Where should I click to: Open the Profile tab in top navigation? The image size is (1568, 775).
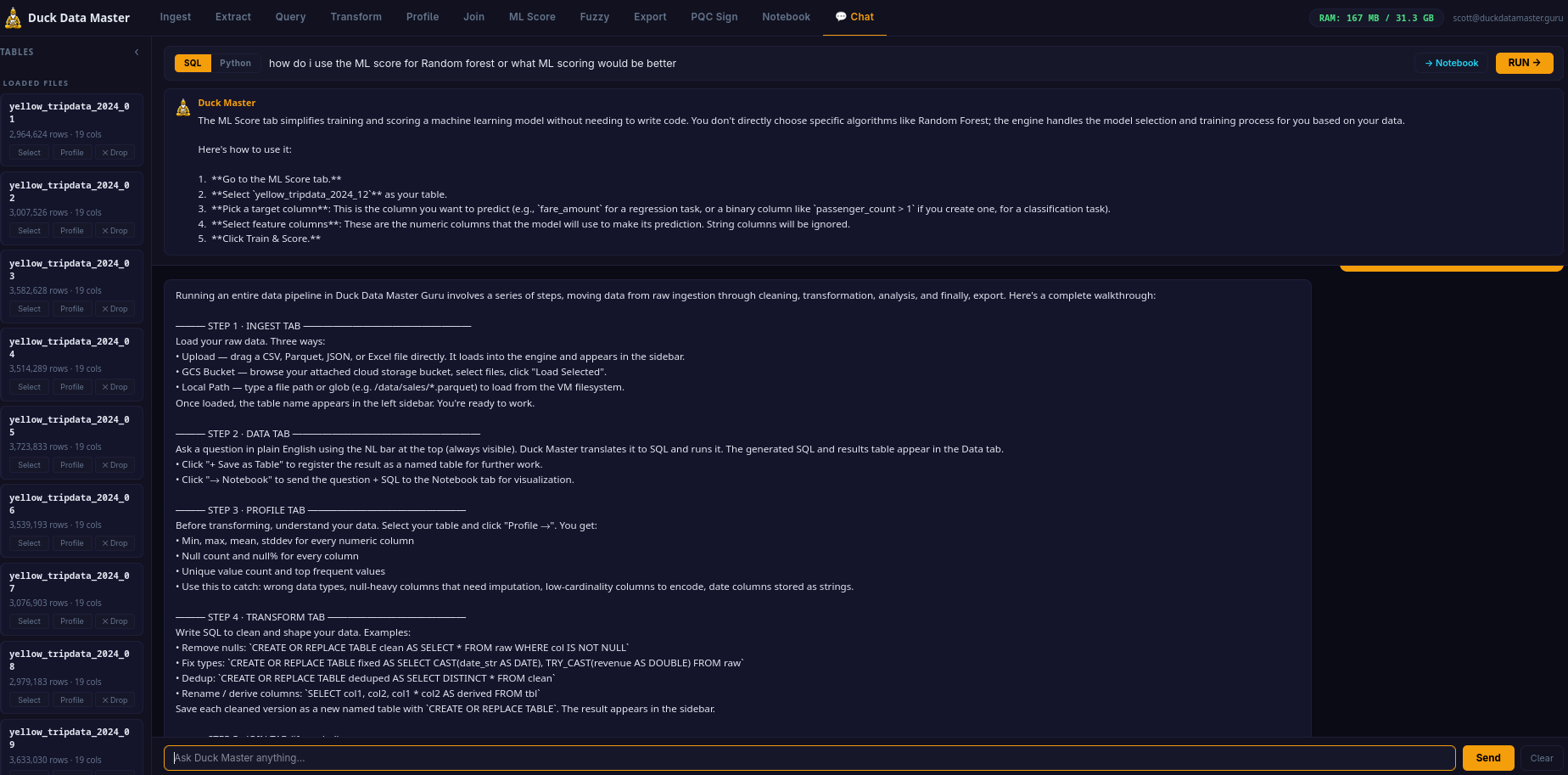[x=423, y=17]
